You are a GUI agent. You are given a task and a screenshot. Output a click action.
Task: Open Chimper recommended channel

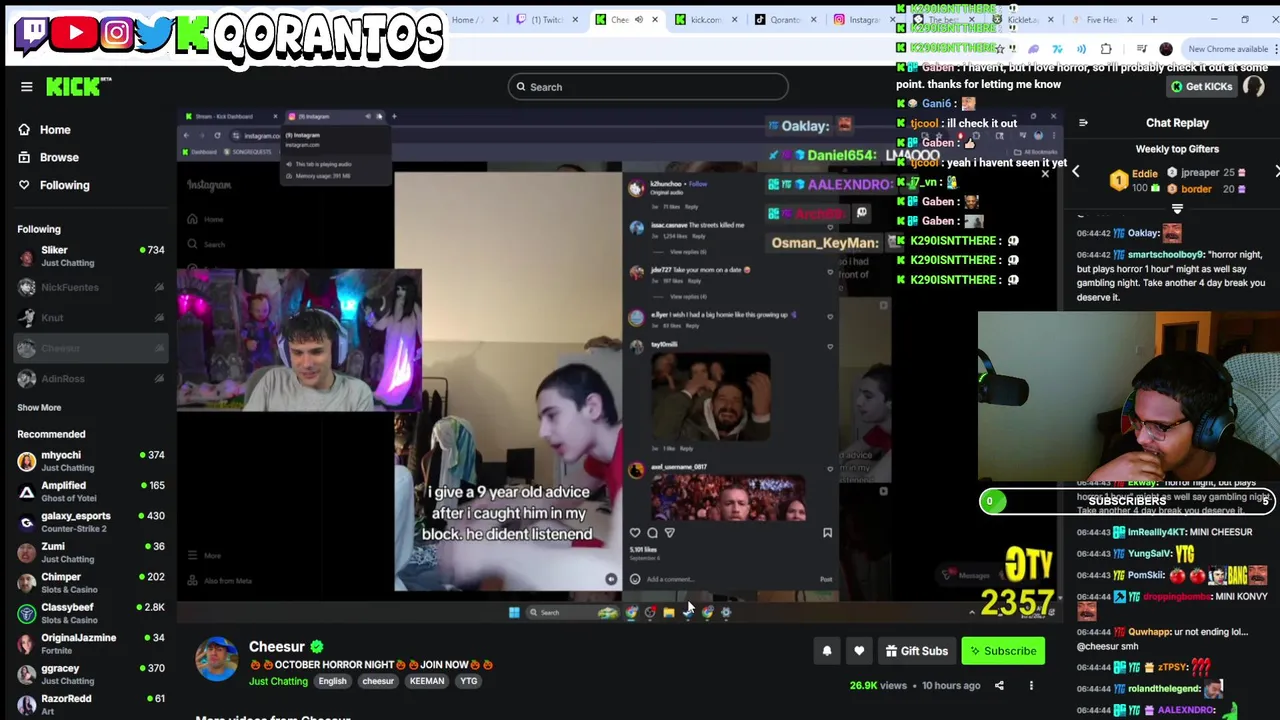click(x=90, y=583)
